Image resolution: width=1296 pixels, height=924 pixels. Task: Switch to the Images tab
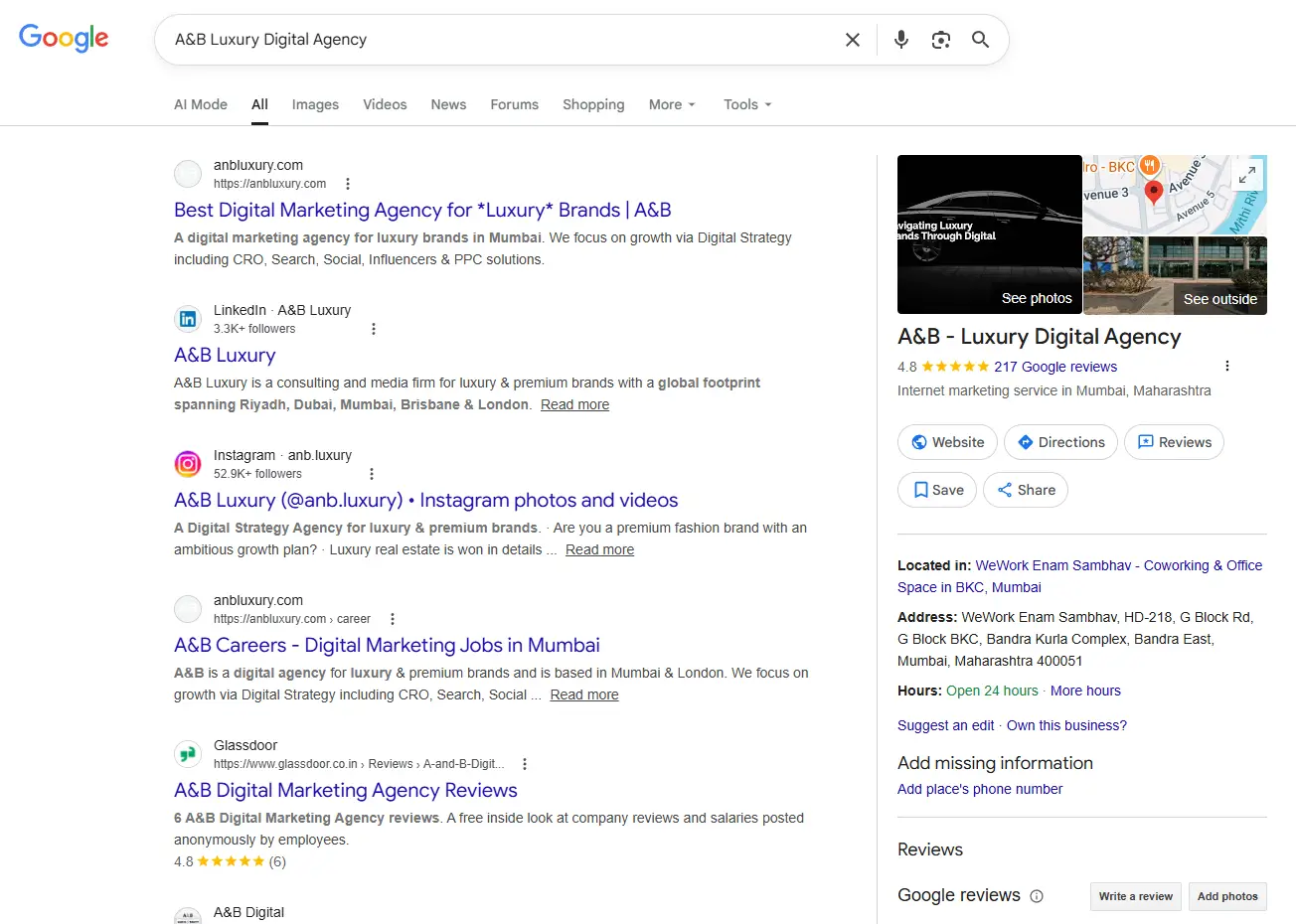click(x=315, y=104)
